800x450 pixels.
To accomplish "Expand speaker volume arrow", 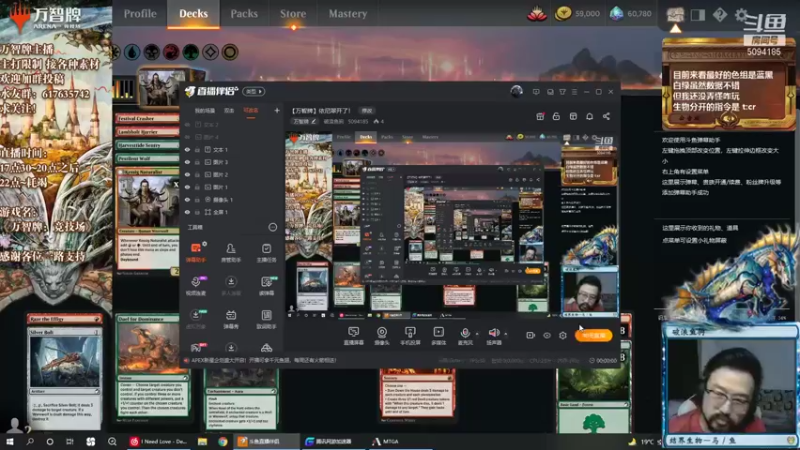I will [506, 334].
